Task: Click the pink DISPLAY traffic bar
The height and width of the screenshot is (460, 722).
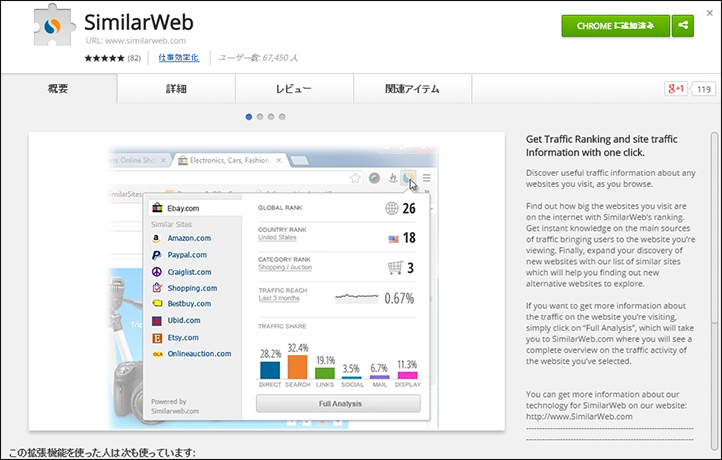Action: (408, 375)
